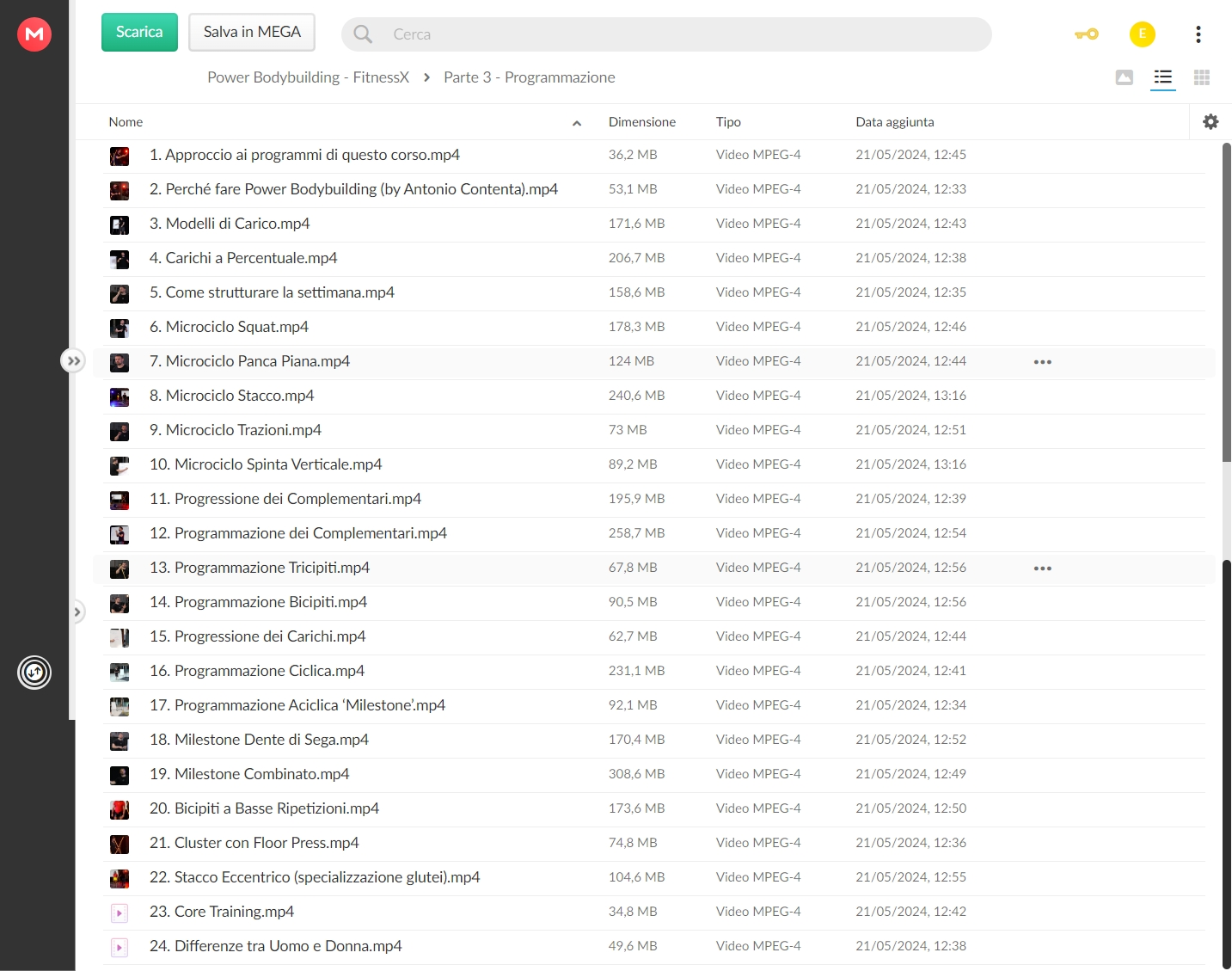Open options for 13. Programmazione Tricipiti

click(1043, 568)
